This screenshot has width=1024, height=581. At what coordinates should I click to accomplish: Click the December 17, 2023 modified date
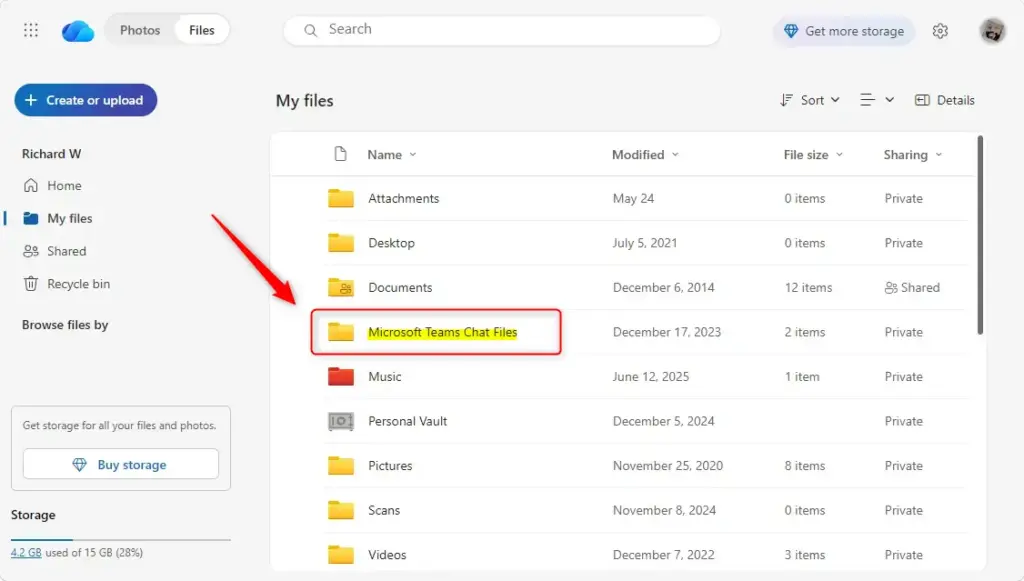point(667,332)
